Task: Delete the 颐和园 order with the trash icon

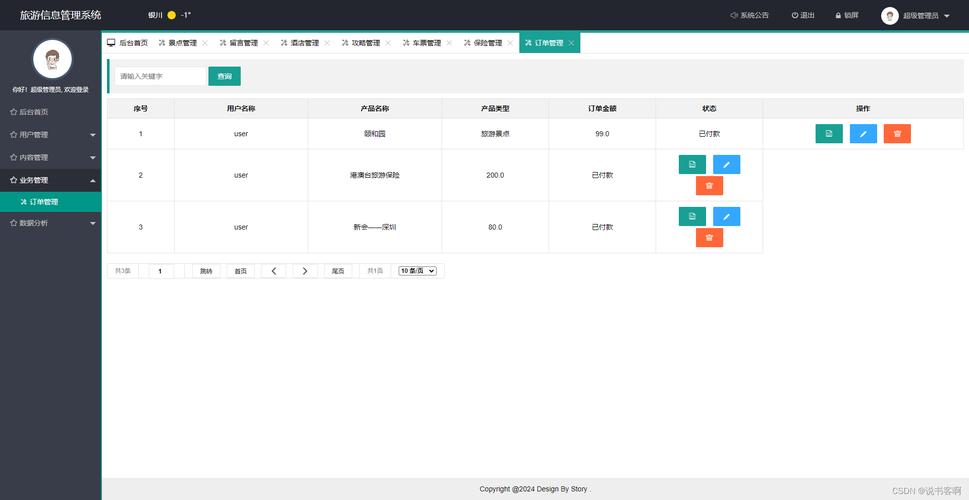Action: click(897, 134)
